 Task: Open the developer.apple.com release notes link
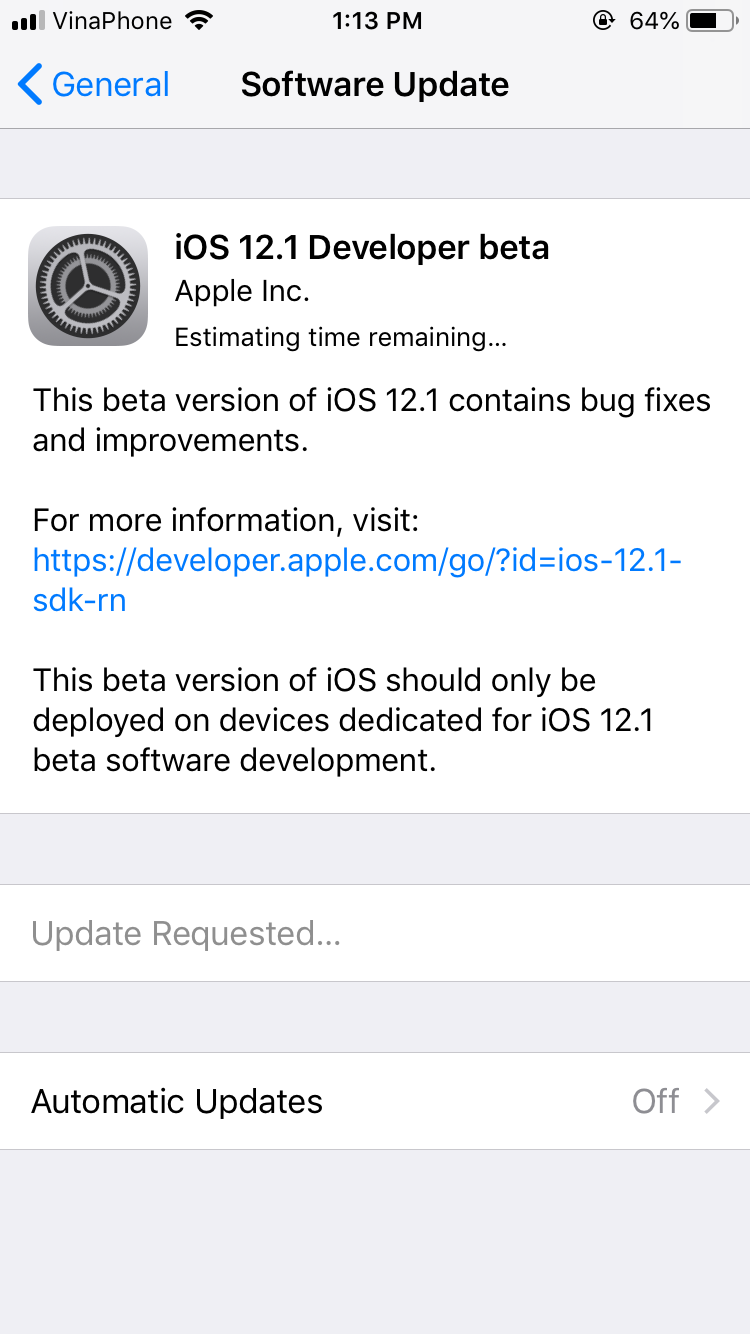click(x=357, y=580)
